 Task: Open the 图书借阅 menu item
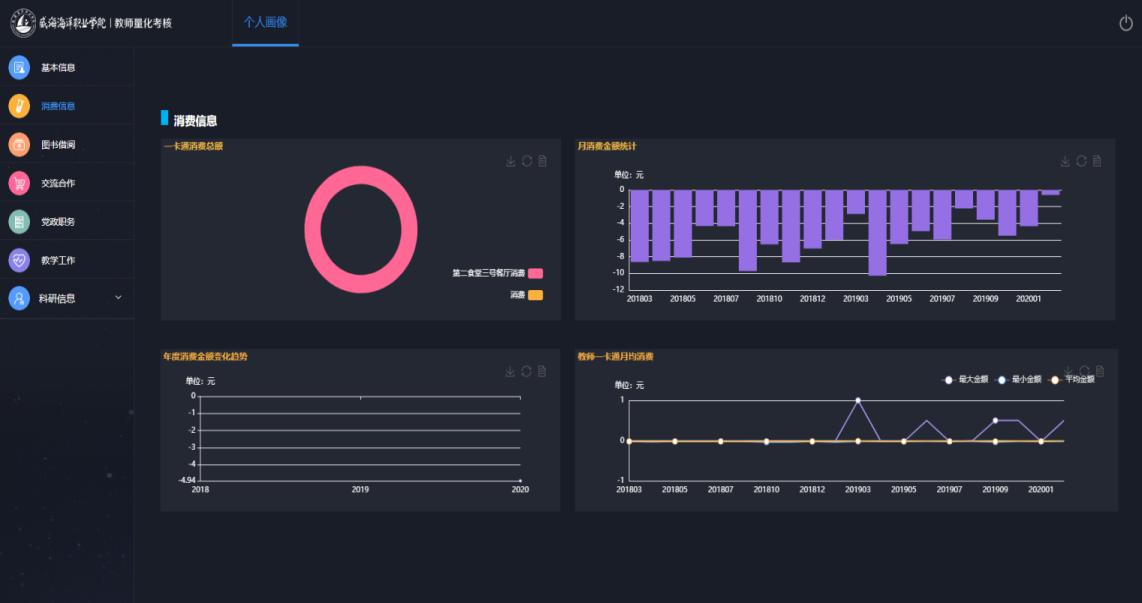(58, 145)
